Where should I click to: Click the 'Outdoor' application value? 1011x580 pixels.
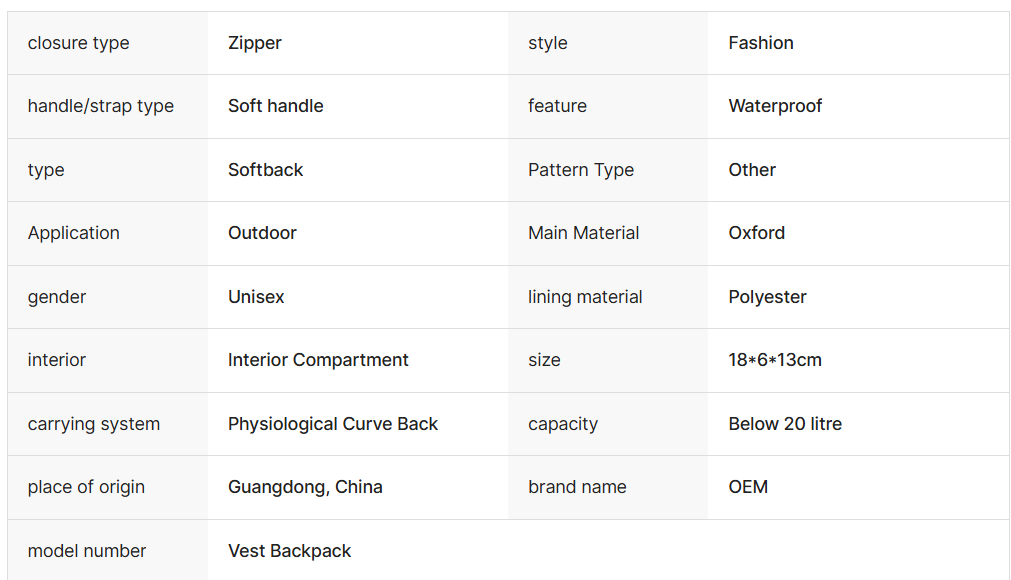(x=262, y=233)
